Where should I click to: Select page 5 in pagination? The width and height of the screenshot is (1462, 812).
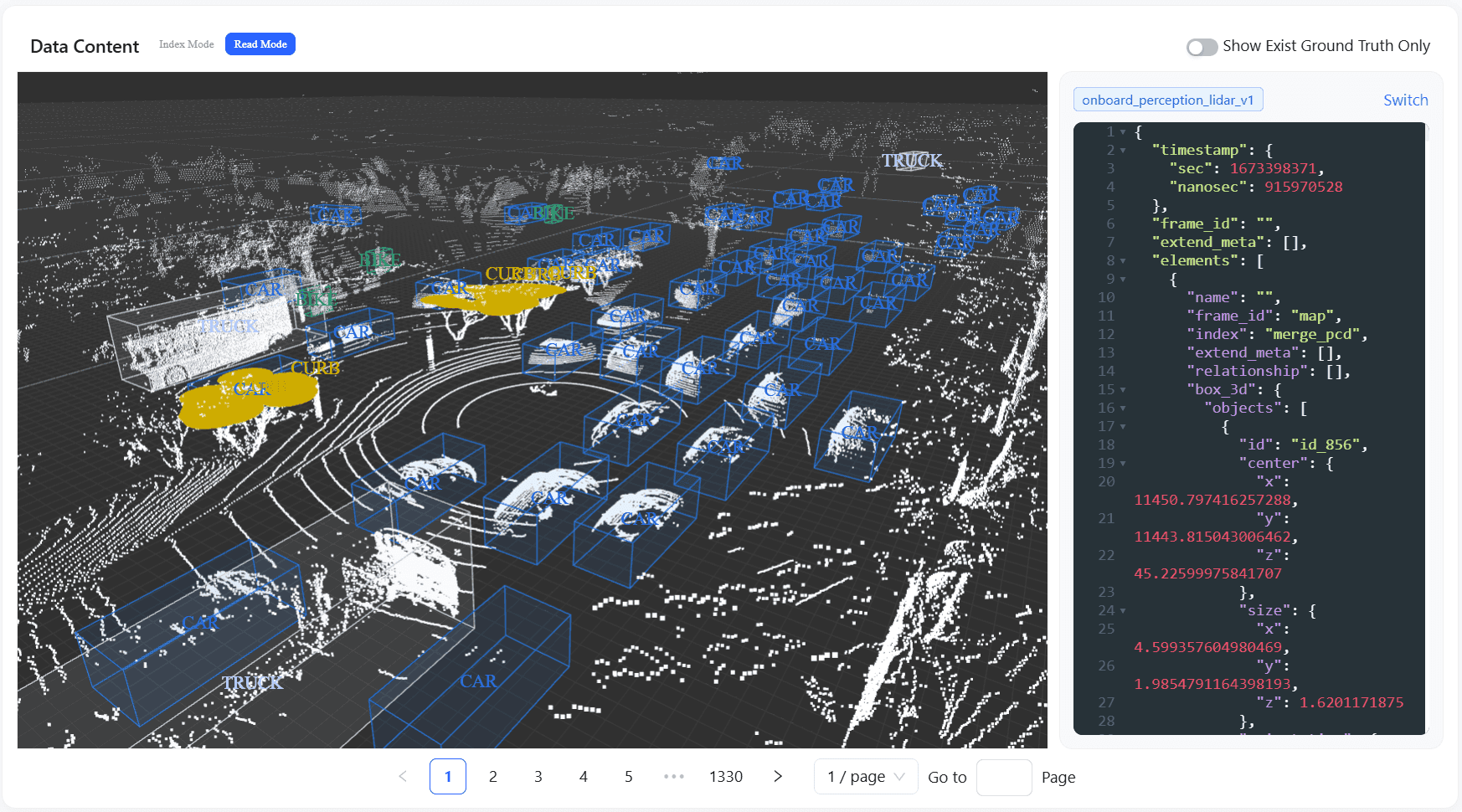click(x=629, y=777)
